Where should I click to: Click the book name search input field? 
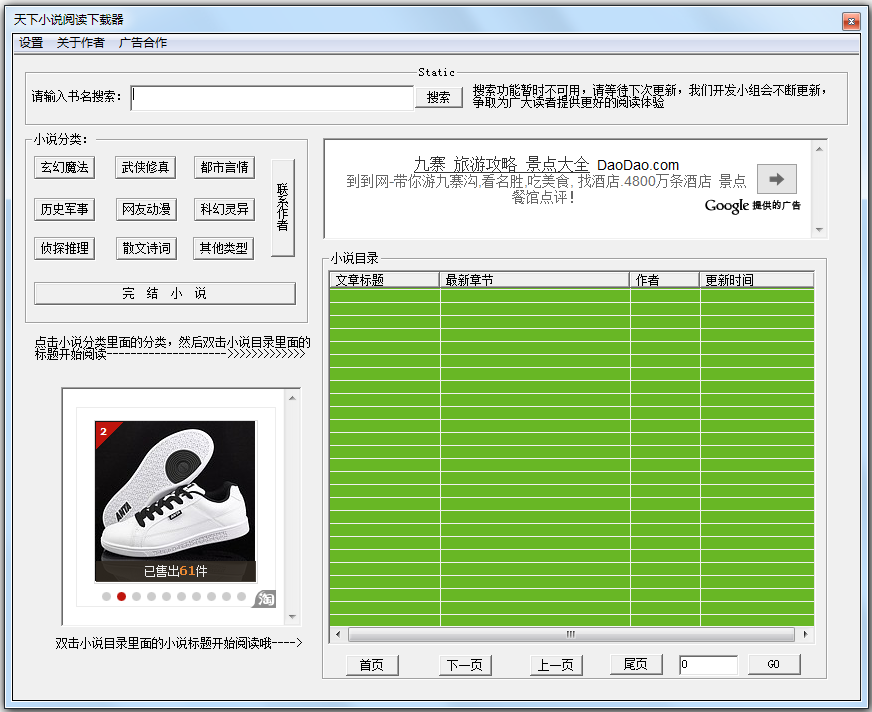pos(272,97)
